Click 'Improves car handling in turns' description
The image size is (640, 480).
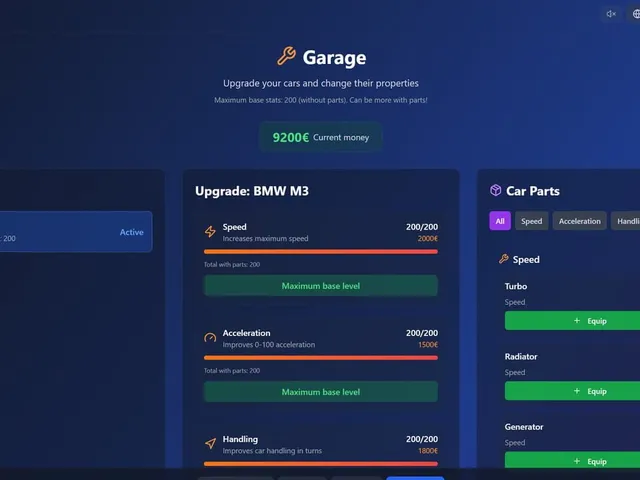click(x=272, y=451)
